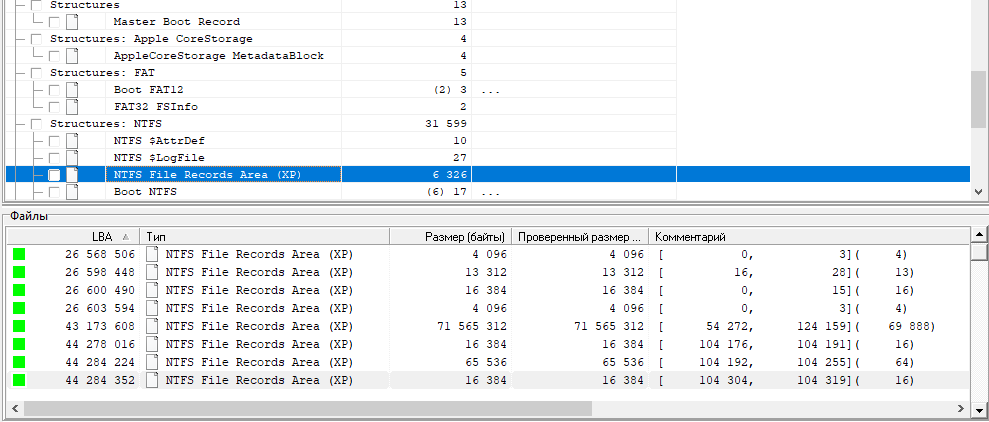This screenshot has width=989, height=422.
Task: Select the file row with LBA 43 173 608
Action: 488,327
